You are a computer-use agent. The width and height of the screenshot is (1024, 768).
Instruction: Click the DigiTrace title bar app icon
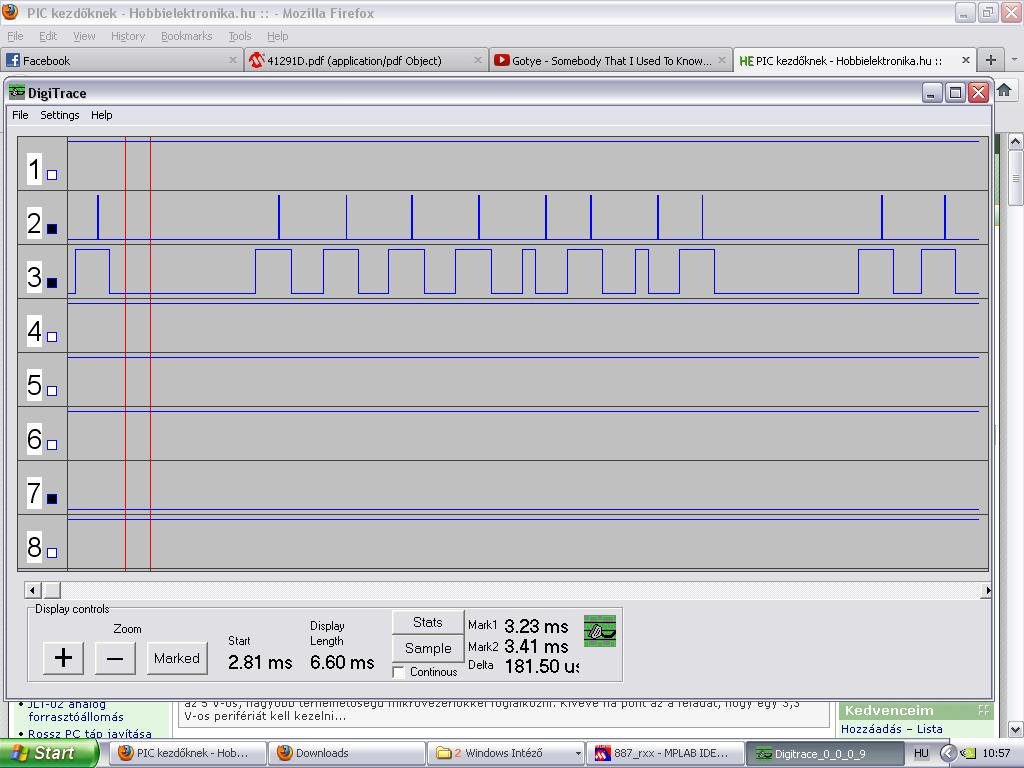point(17,92)
